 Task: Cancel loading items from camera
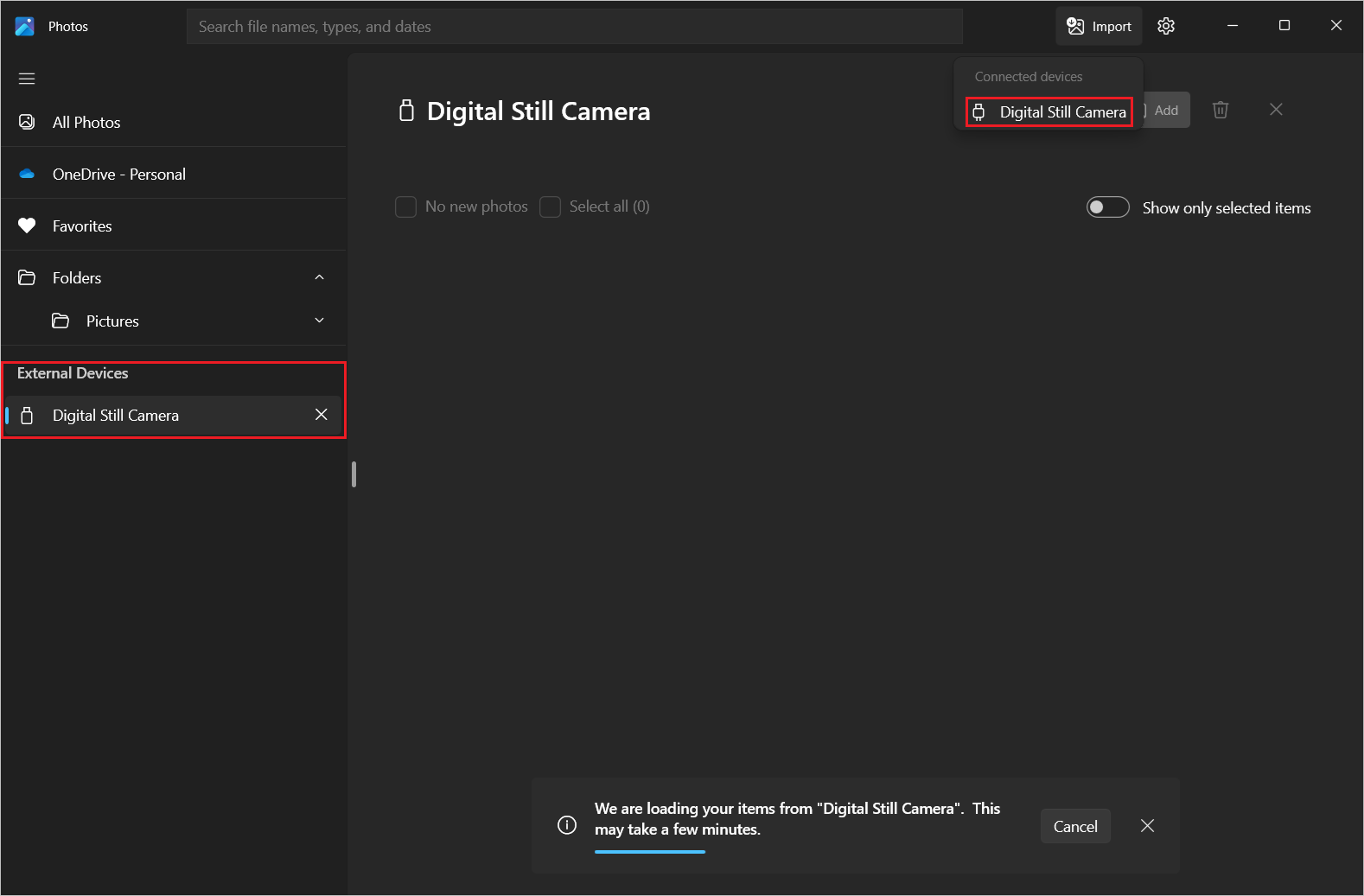tap(1074, 826)
